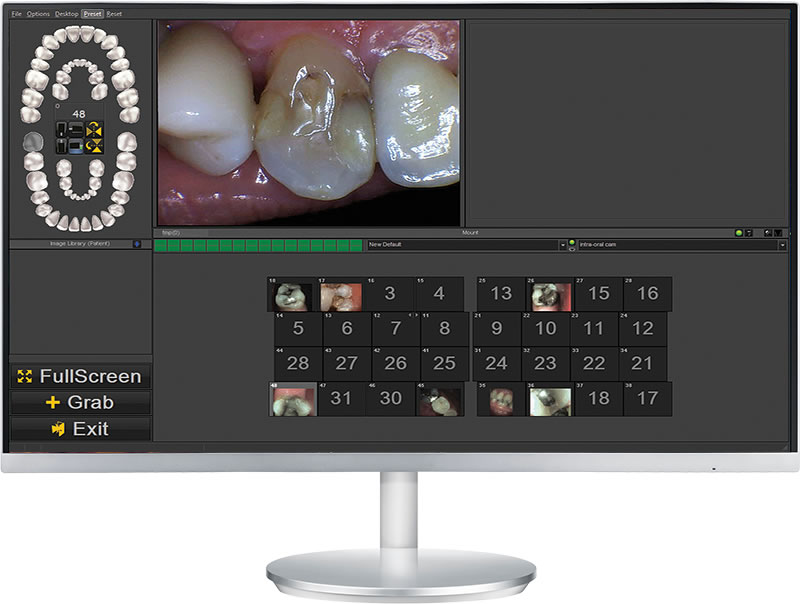Select the empty slot with large number 16
The width and height of the screenshot is (800, 604).
pos(648,294)
